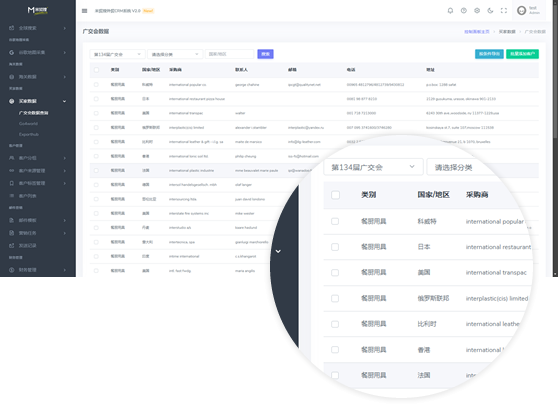558x404 pixels.
Task: Collapse the 买家数据 sidebar section
Action: (38, 101)
